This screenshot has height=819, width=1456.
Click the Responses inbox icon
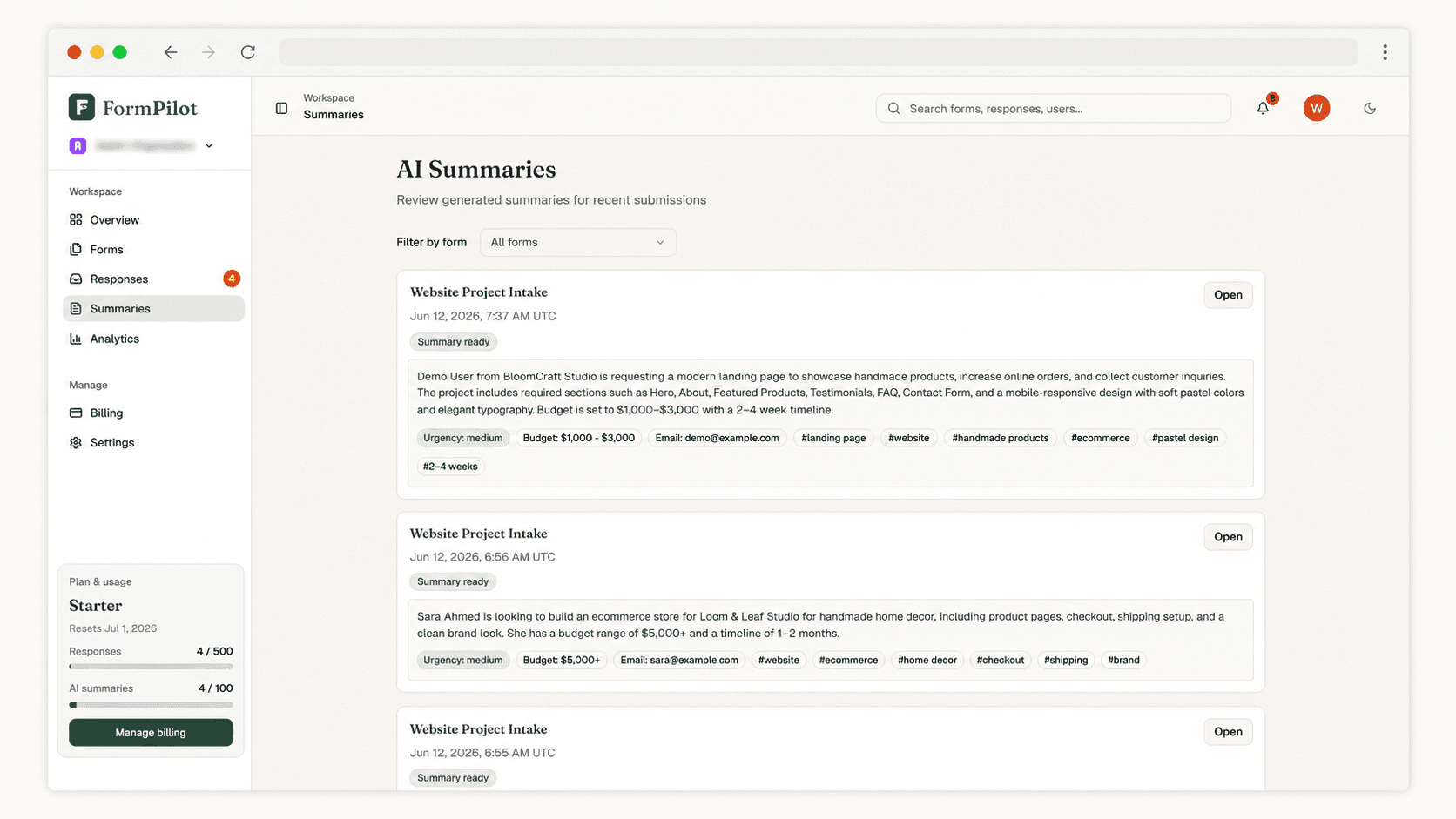pyautogui.click(x=76, y=279)
